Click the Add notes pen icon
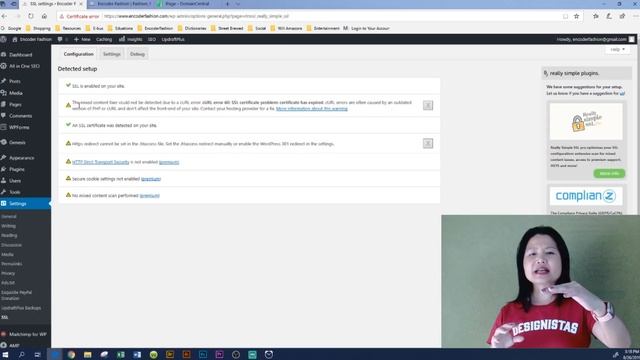Viewport: 640px width, 360px height. click(x=609, y=16)
